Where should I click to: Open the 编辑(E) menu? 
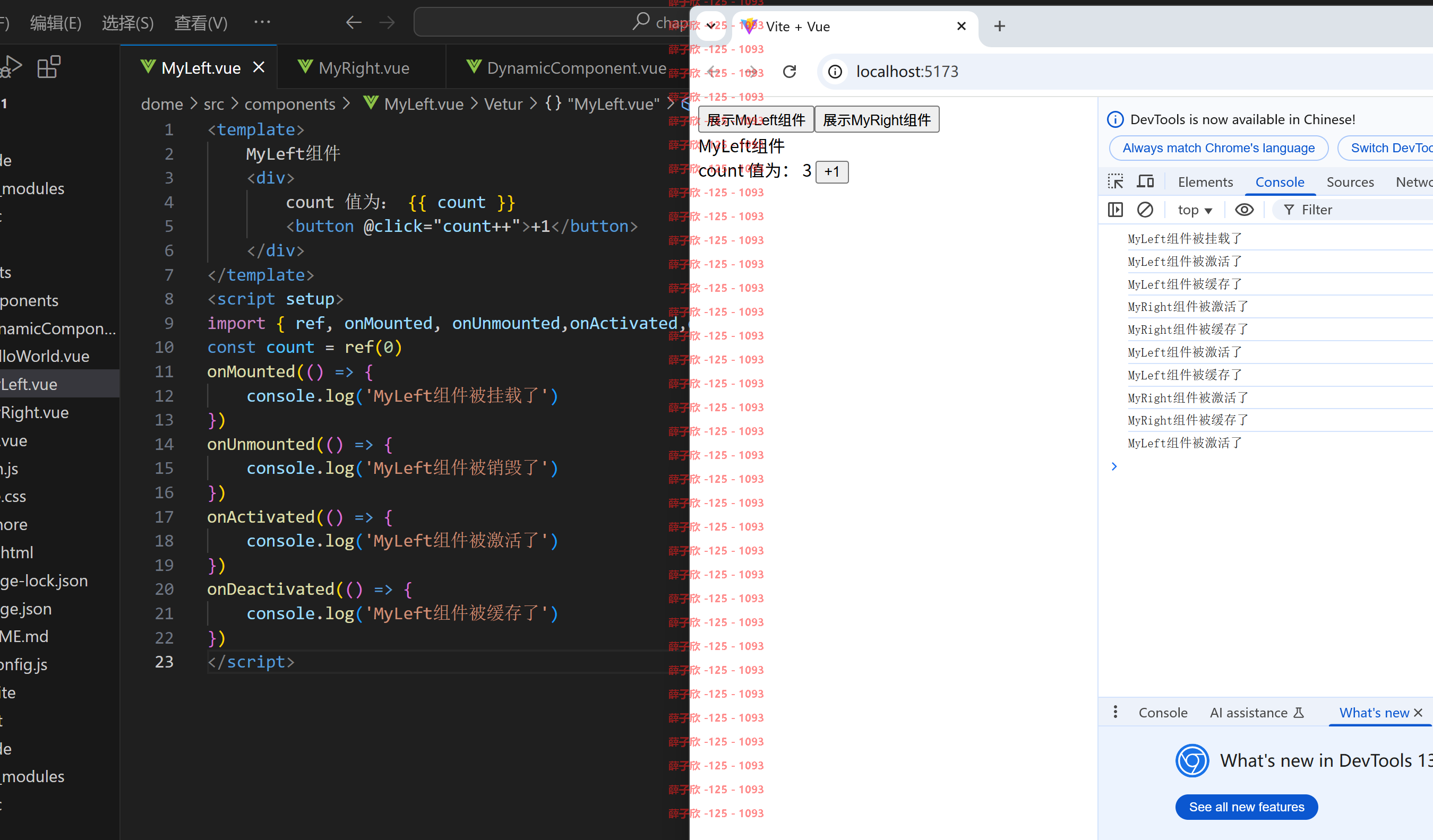[x=56, y=23]
